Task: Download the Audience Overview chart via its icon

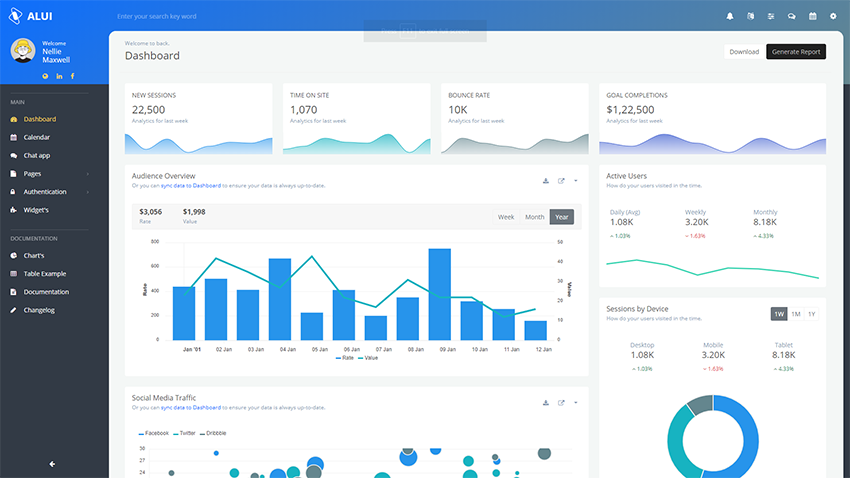Action: pos(546,181)
